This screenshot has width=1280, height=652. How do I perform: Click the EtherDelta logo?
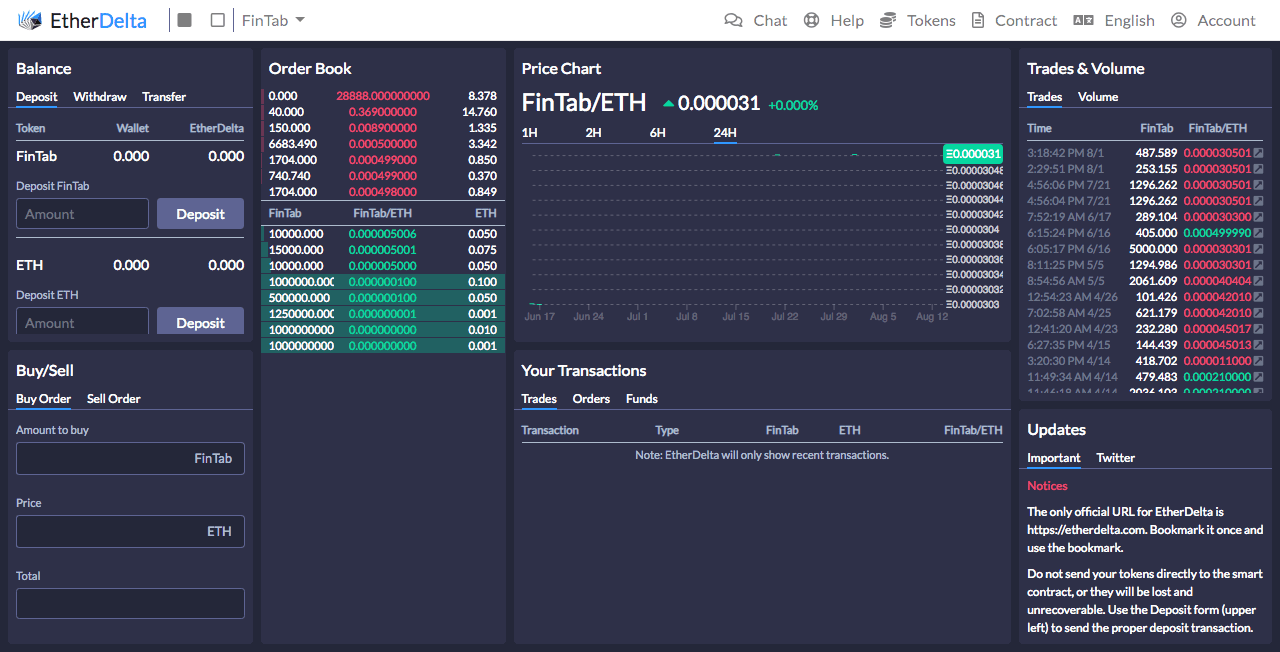[82, 20]
